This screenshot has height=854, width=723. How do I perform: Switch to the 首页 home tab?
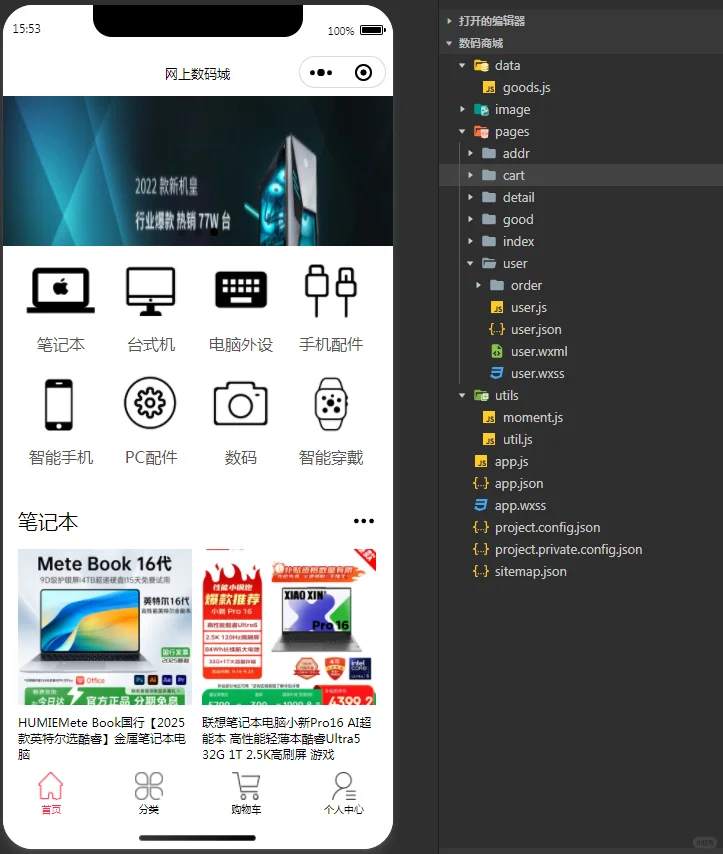[x=51, y=794]
